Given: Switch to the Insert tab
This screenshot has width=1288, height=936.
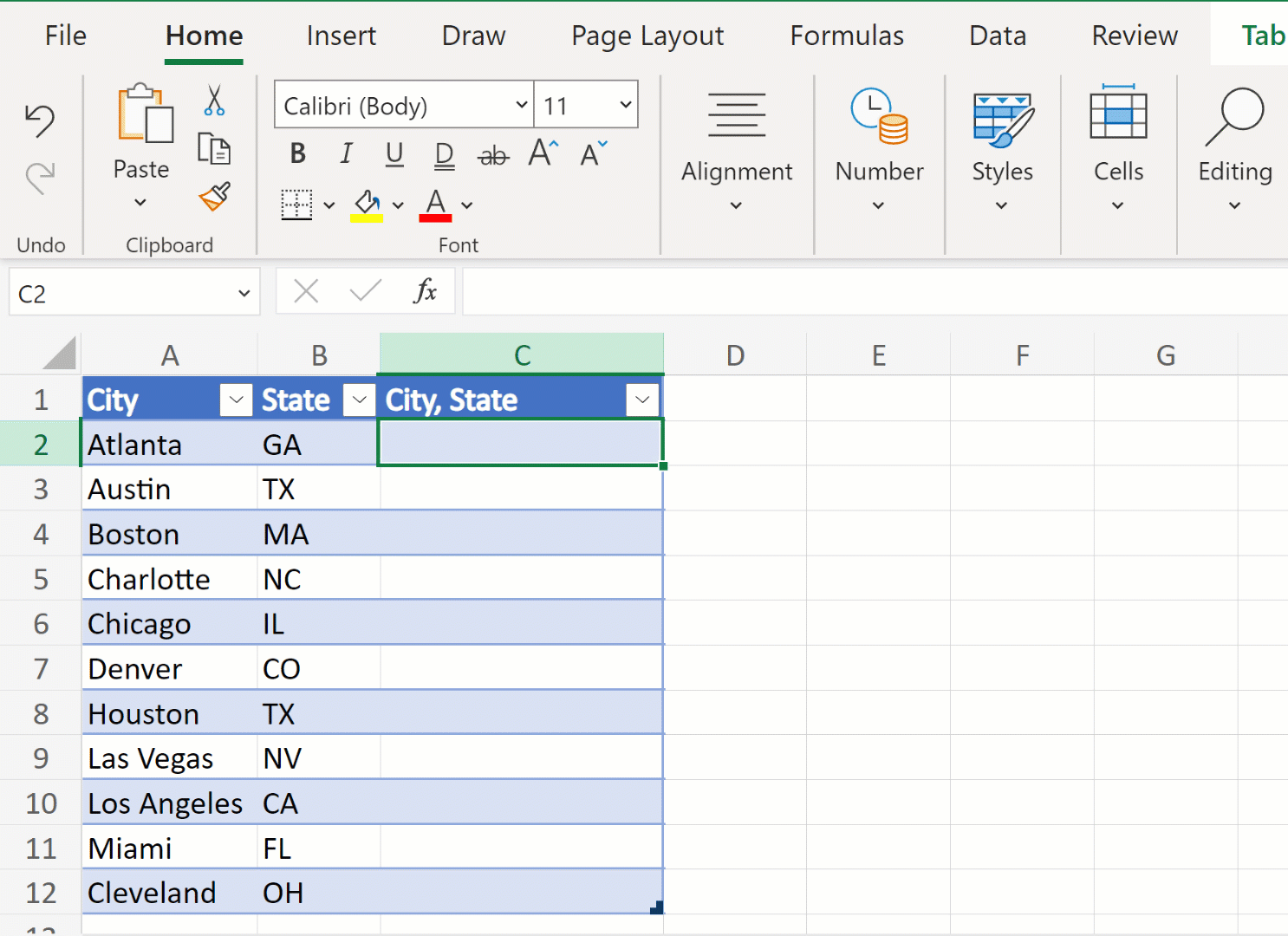Looking at the screenshot, I should [341, 36].
